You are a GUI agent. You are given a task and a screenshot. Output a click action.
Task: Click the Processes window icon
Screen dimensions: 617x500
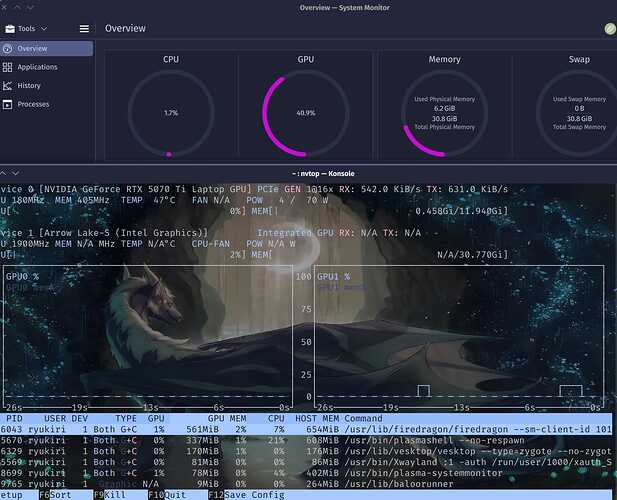pos(7,104)
